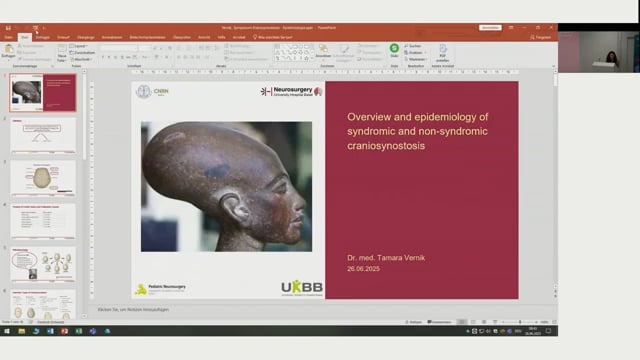Click the PowerPoint taskbar icon

tap(64, 331)
